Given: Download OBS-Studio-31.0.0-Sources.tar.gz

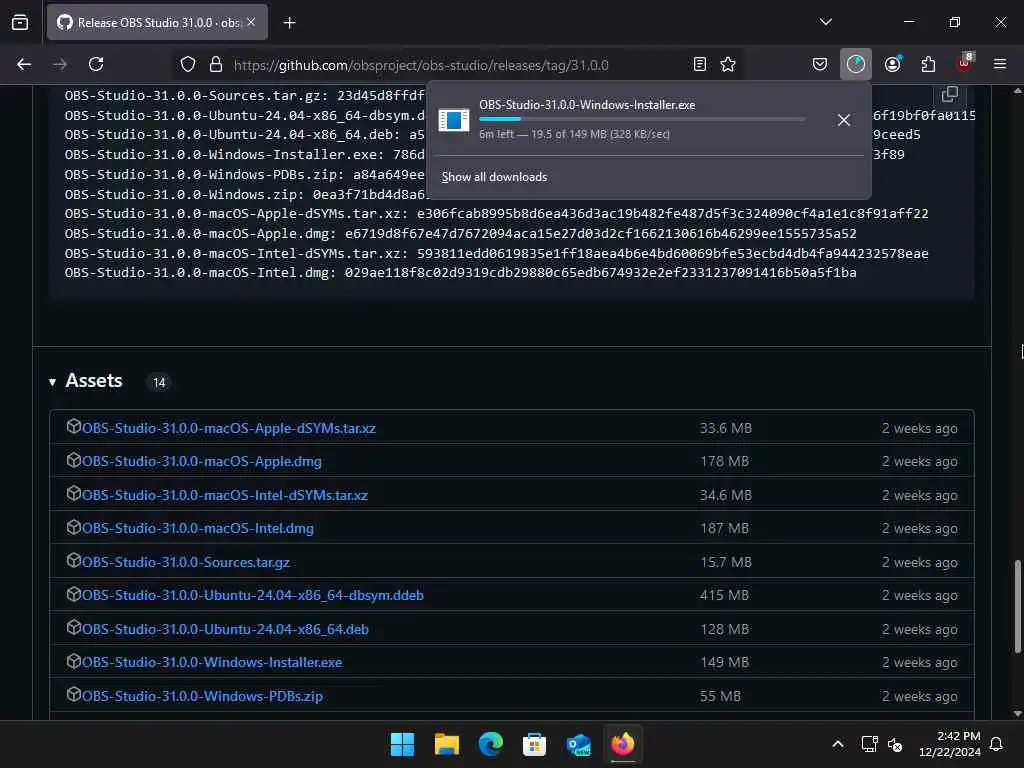Looking at the screenshot, I should [185, 562].
